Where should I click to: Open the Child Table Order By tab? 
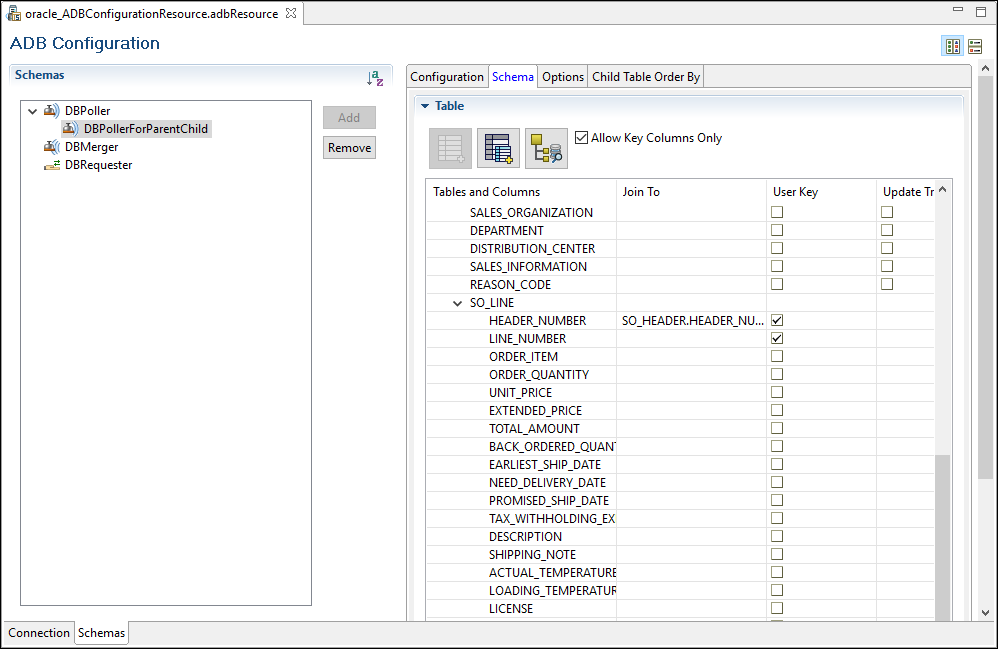(x=646, y=77)
